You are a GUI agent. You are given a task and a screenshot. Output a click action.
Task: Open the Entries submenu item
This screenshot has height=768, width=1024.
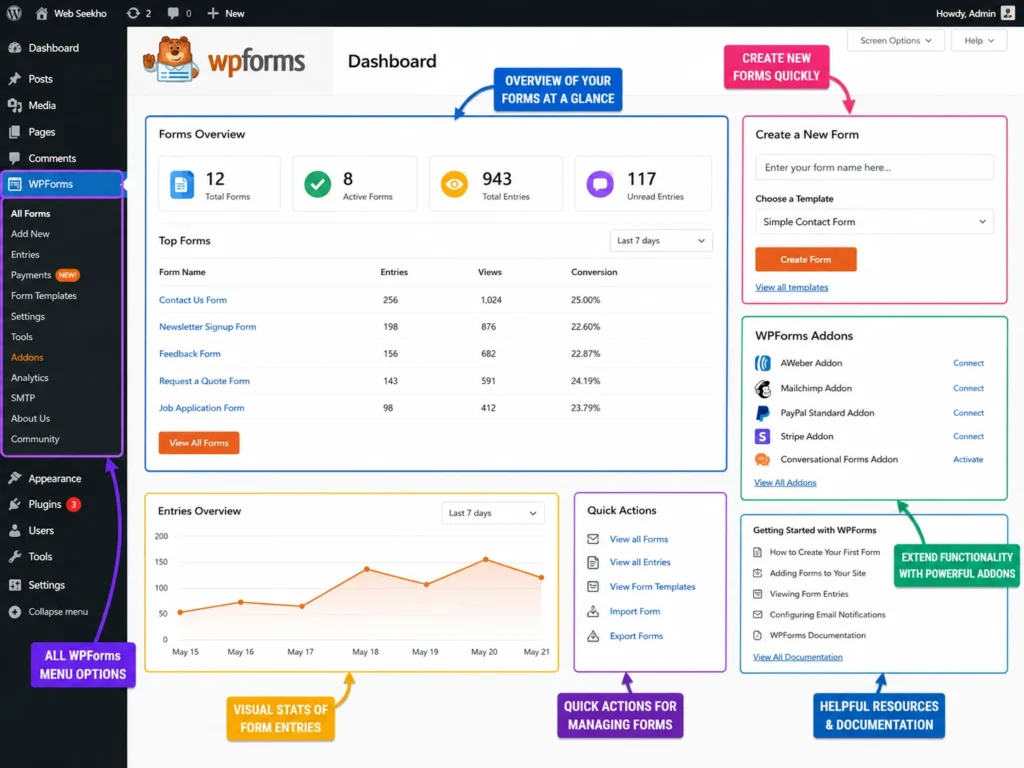tap(25, 255)
